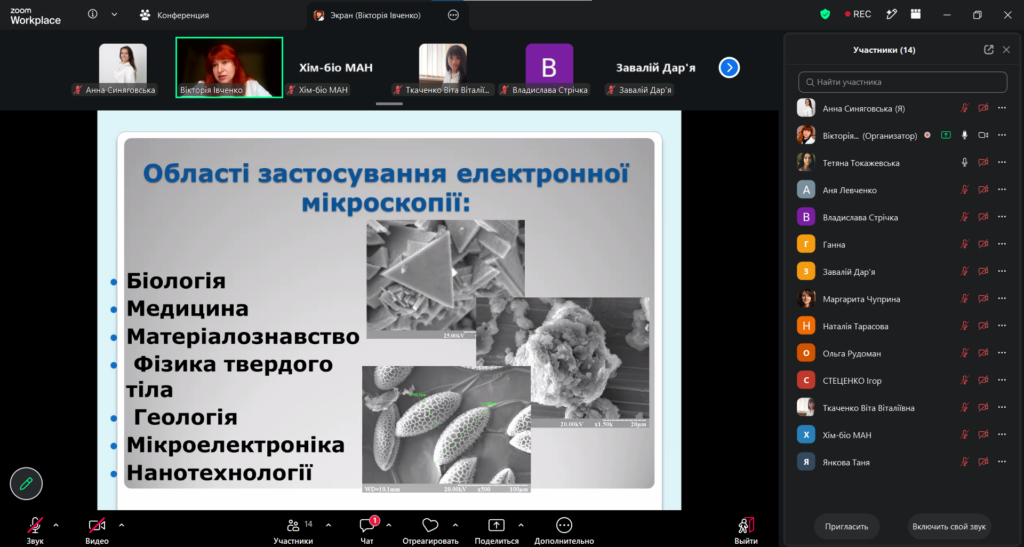
Task: Click camera-off icon for Владислава Стрічка in list
Action: pyautogui.click(x=983, y=217)
